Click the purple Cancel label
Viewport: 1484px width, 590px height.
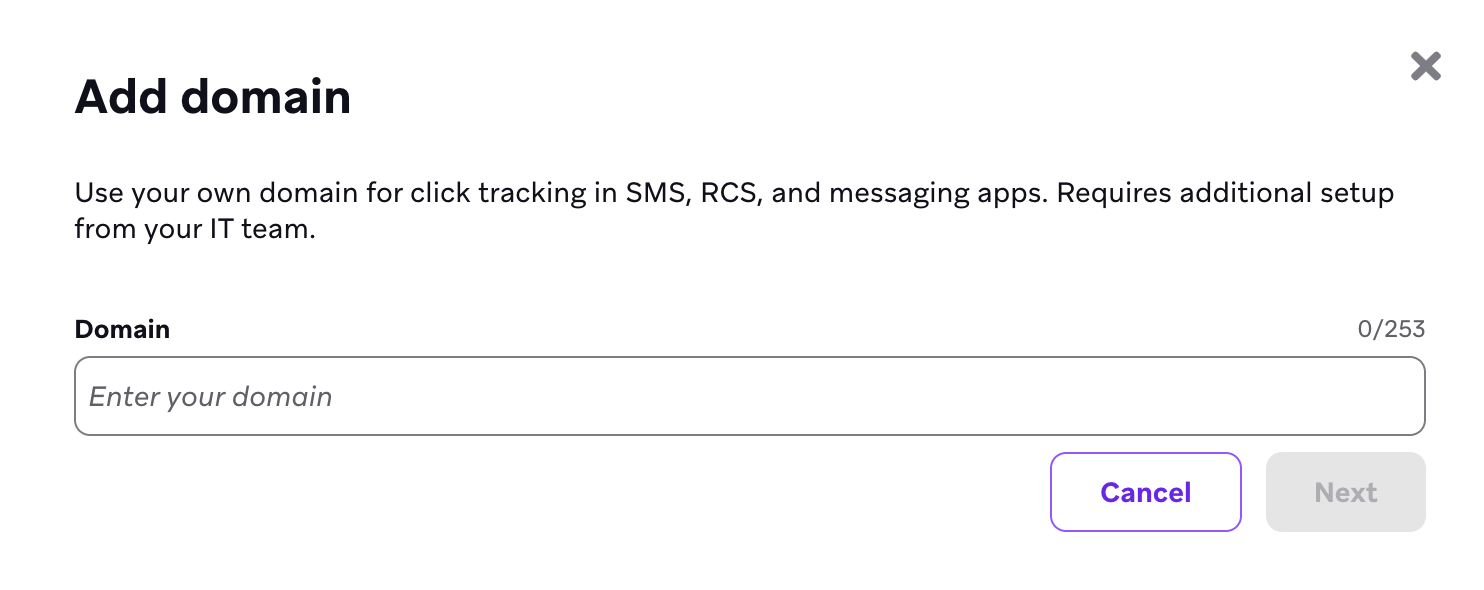pyautogui.click(x=1145, y=492)
